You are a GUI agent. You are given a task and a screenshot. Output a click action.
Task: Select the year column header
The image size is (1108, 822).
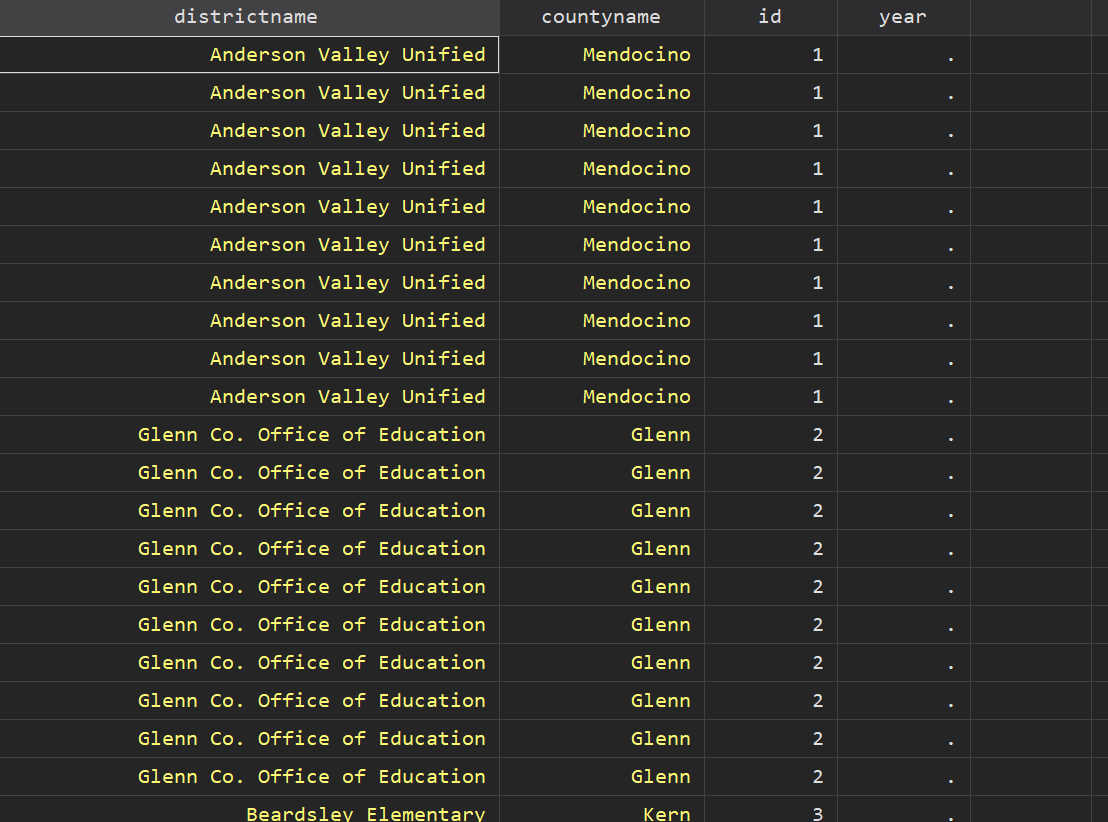click(x=903, y=17)
